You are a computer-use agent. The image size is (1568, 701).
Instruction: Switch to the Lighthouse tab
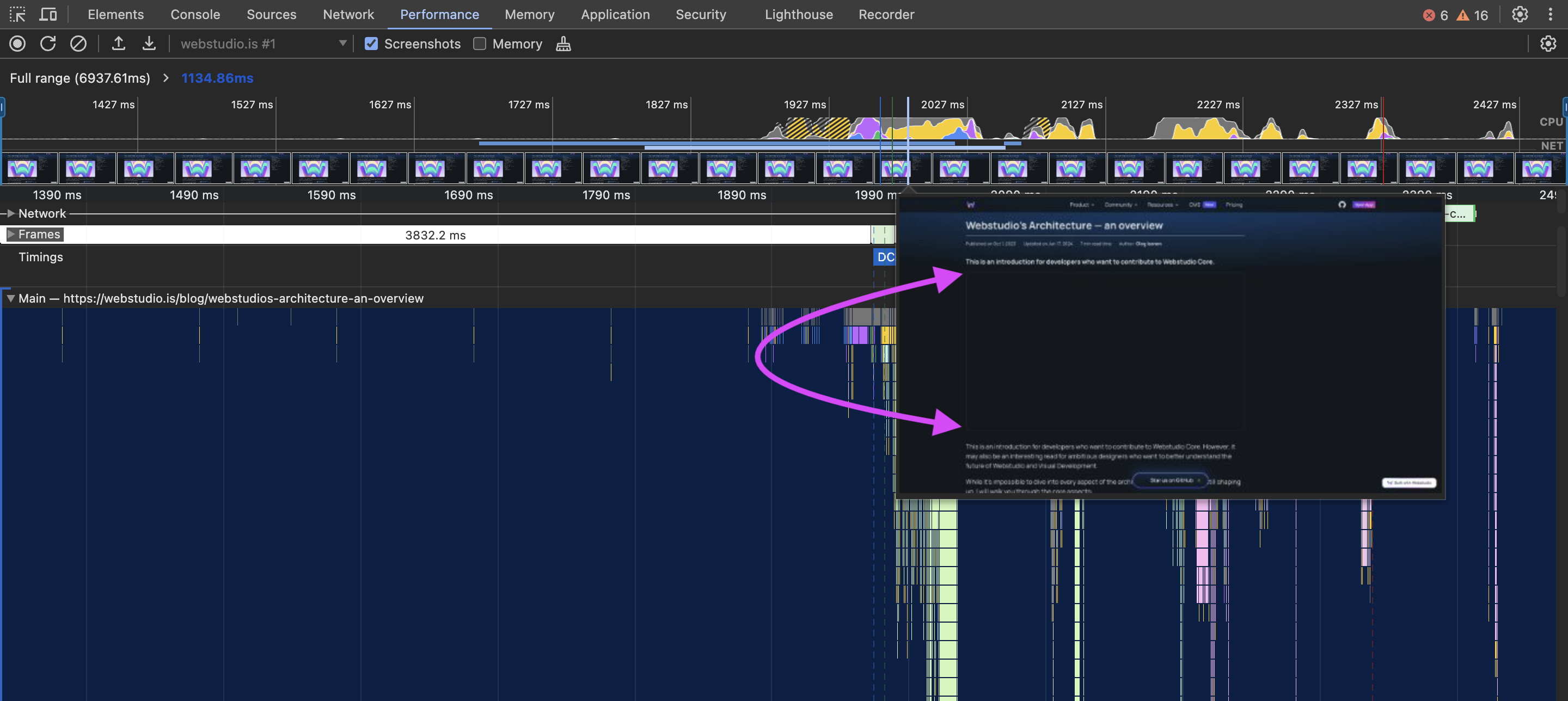click(798, 14)
